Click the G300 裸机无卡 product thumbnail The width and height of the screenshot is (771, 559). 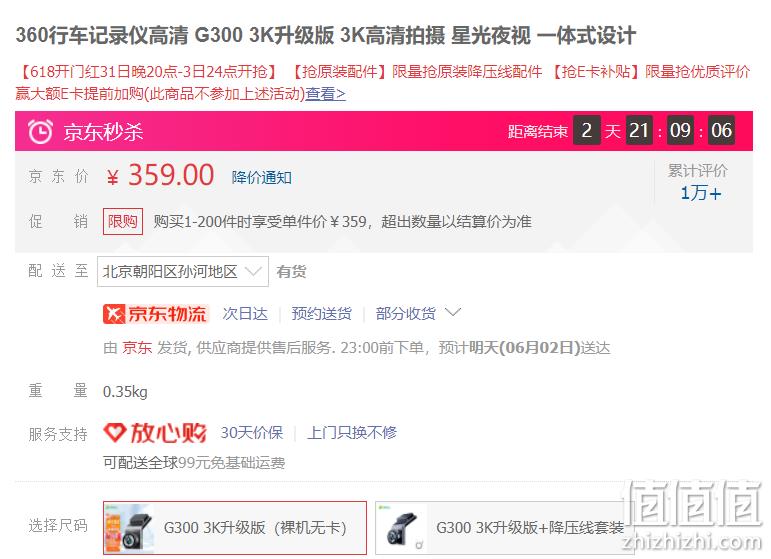(x=129, y=528)
